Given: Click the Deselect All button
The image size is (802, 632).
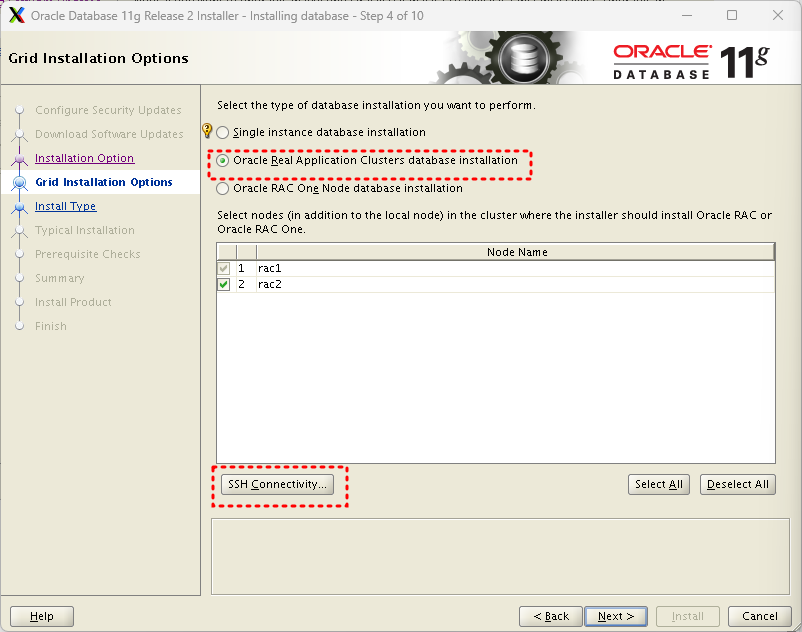Looking at the screenshot, I should pos(738,484).
